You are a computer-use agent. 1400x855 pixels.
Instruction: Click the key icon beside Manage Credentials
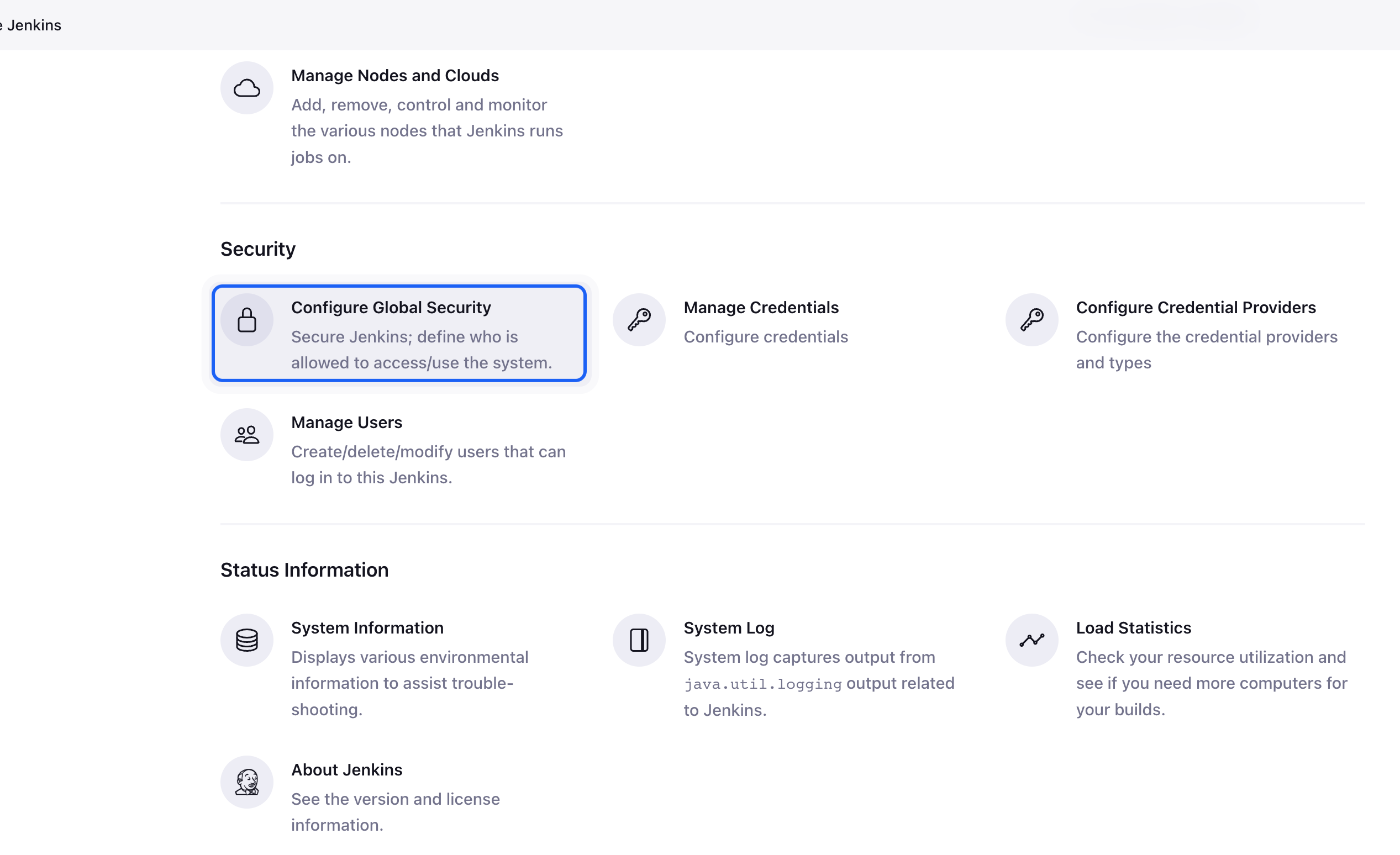point(639,320)
